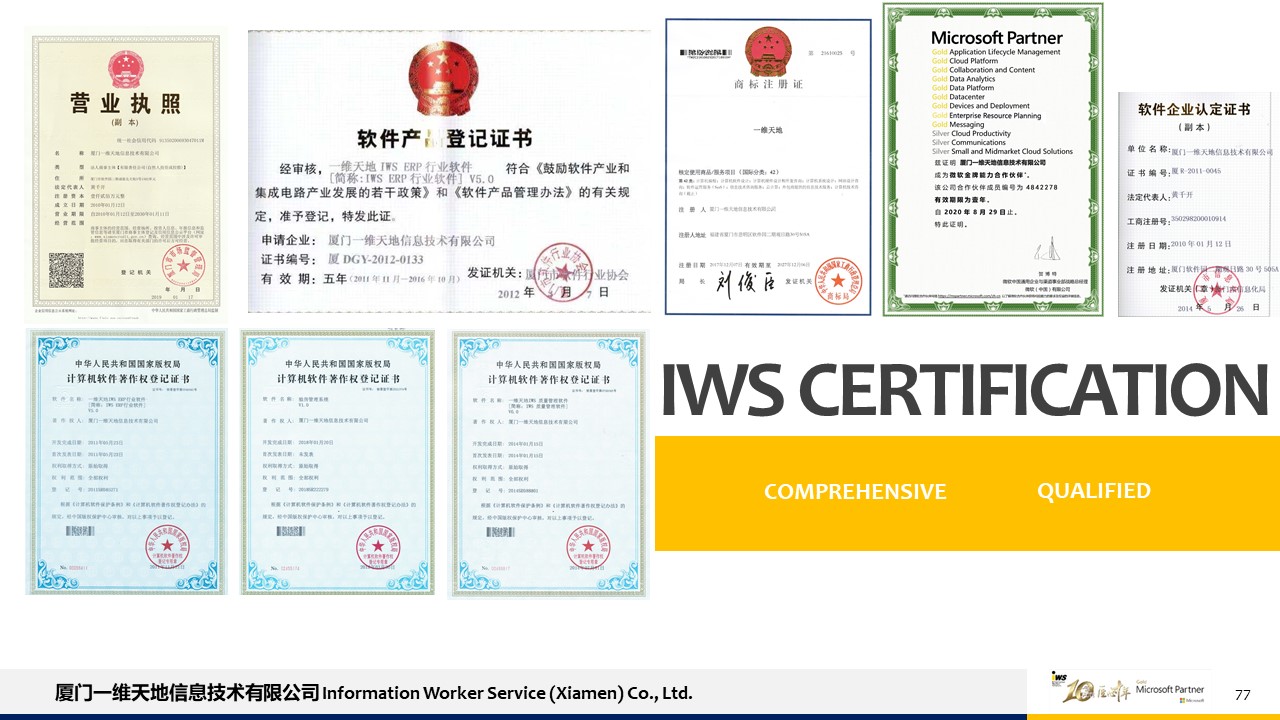Click the QUALIFIED label
The height and width of the screenshot is (720, 1280).
tap(1093, 491)
